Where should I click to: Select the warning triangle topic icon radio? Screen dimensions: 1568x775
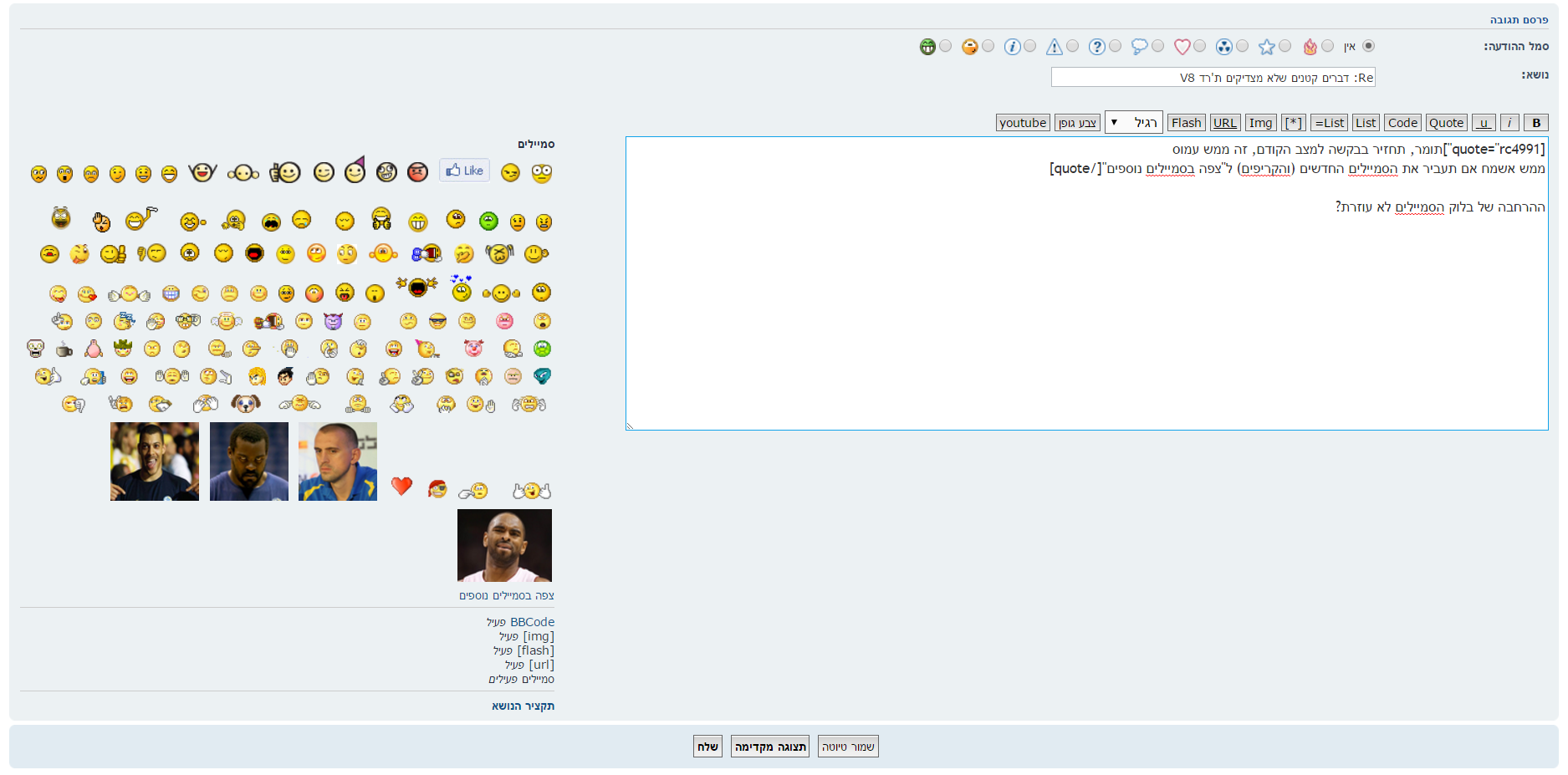click(x=1072, y=46)
